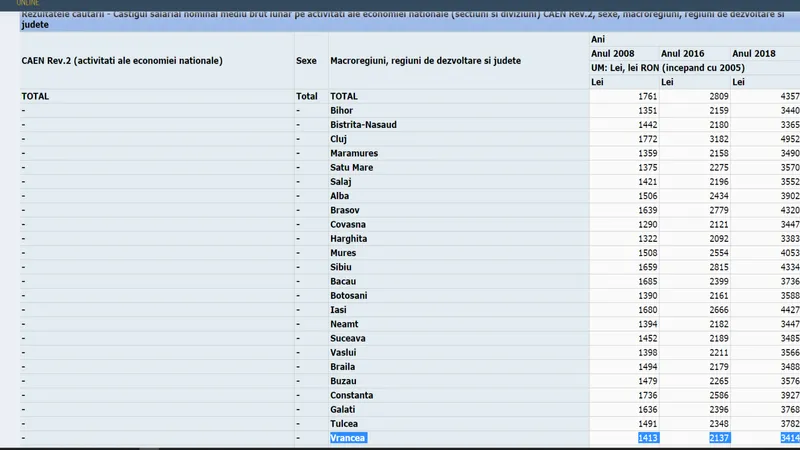The height and width of the screenshot is (450, 800).
Task: Click the Constanta county row label
Action: pos(352,395)
